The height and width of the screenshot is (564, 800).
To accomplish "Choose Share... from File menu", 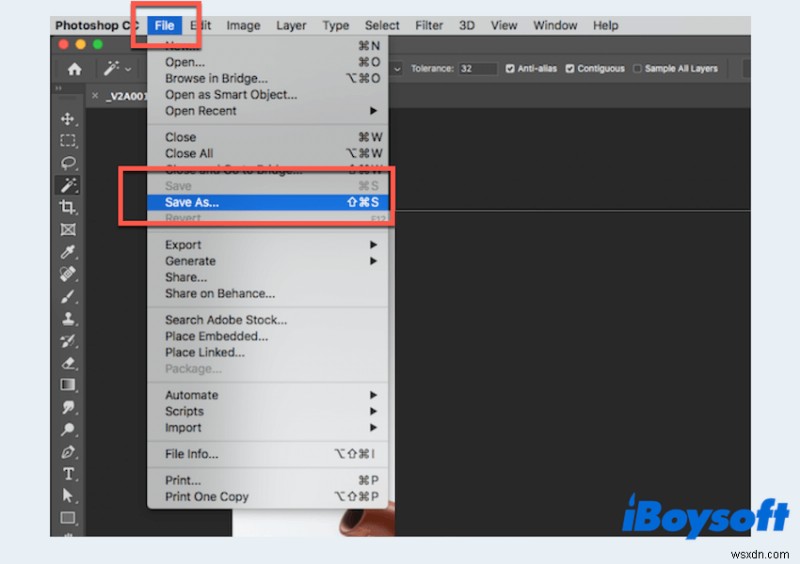I will click(x=268, y=277).
